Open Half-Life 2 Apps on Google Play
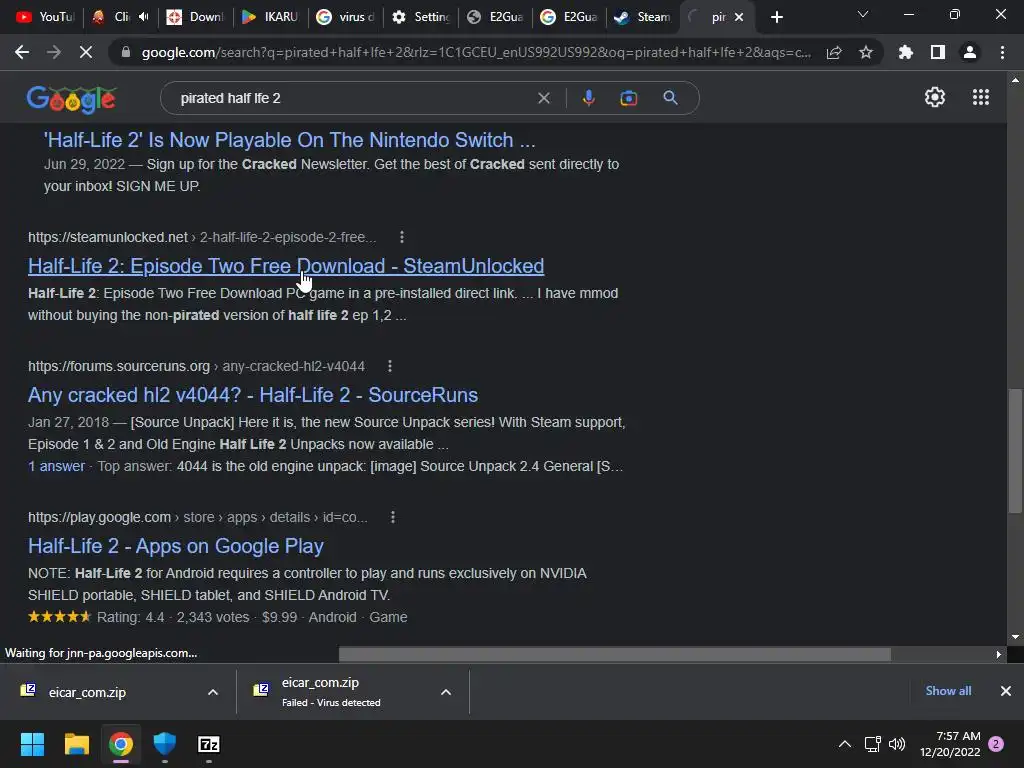 coord(176,546)
